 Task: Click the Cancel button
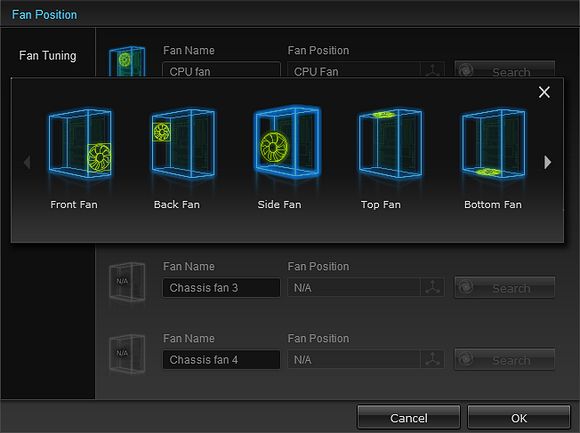[408, 418]
